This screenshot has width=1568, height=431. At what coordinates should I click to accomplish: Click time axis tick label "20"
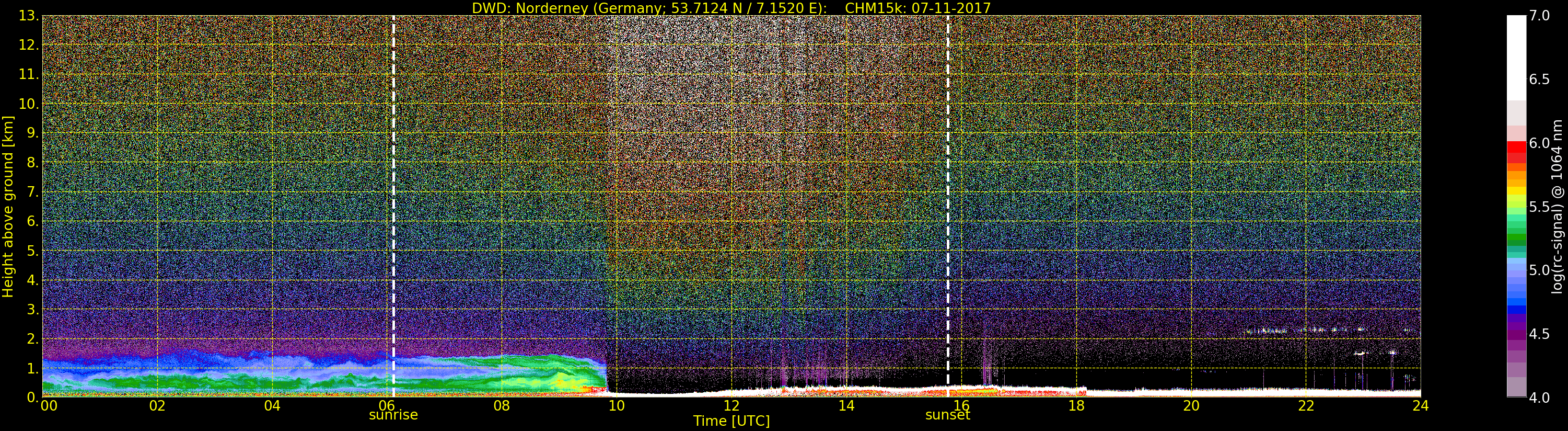[x=1191, y=405]
